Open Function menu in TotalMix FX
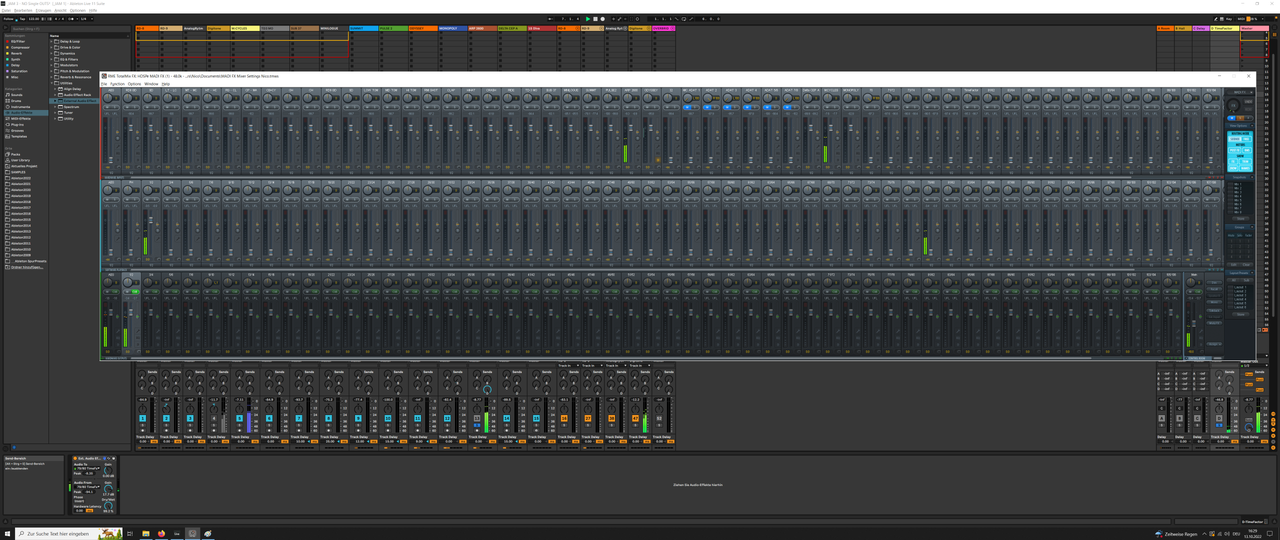The image size is (1280, 540). pyautogui.click(x=117, y=84)
